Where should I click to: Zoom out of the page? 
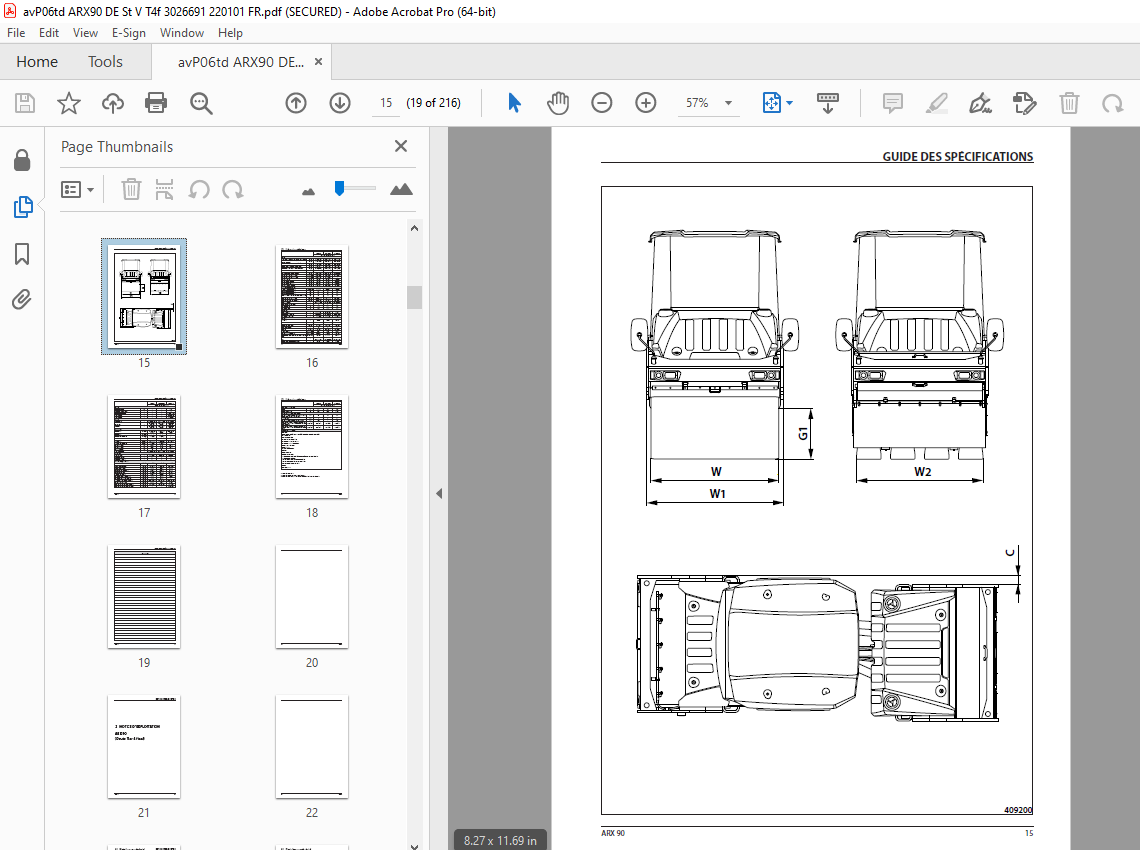601,103
